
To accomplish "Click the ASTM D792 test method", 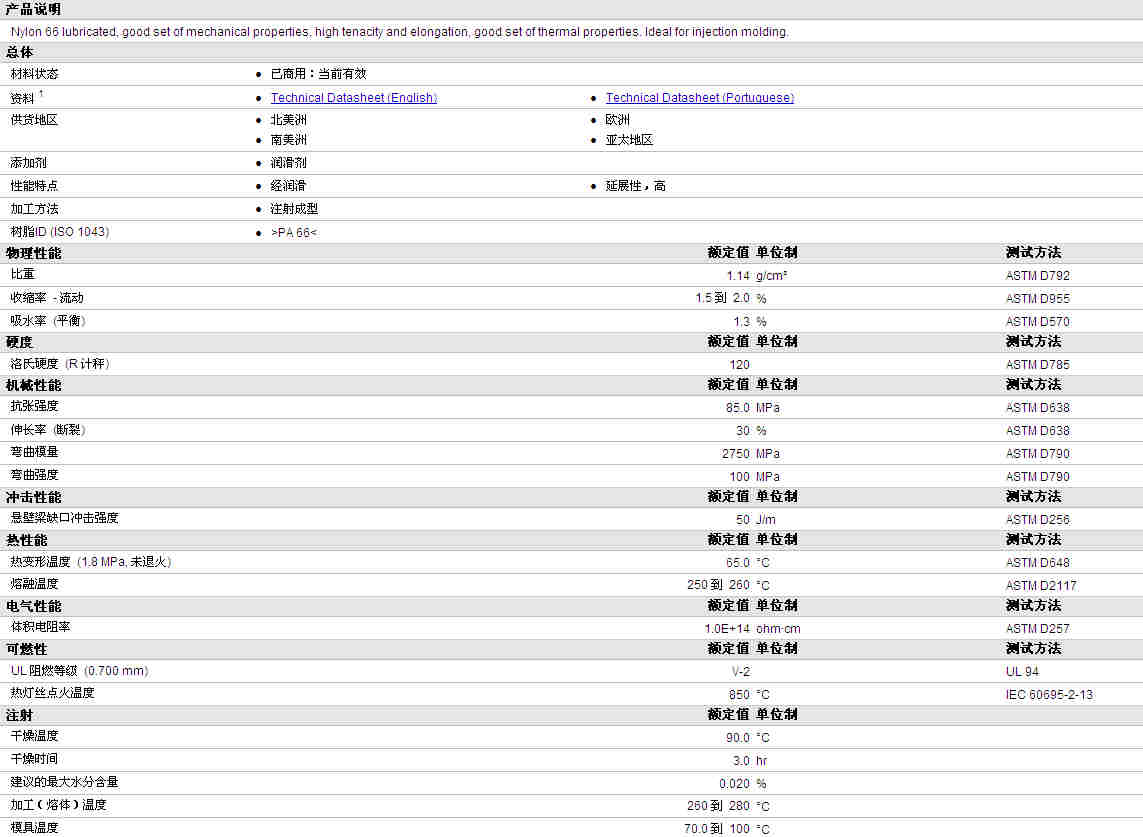I will [1038, 276].
